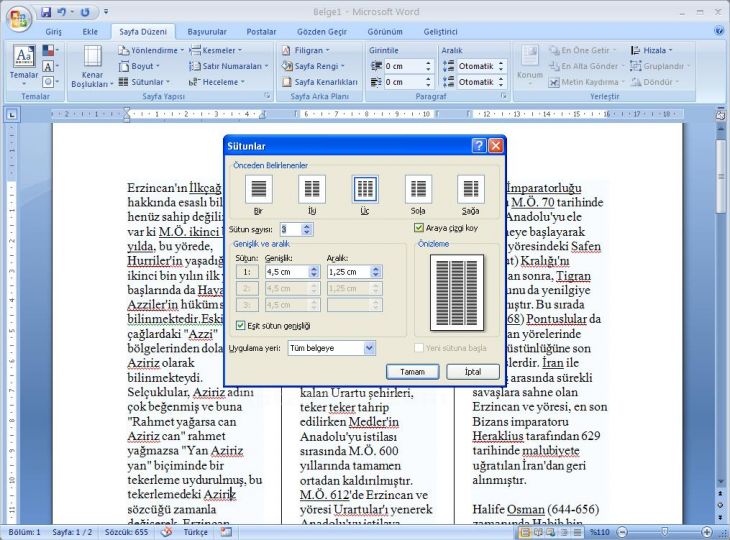The image size is (730, 540).
Task: Confirm with the Tamam button
Action: click(x=412, y=371)
